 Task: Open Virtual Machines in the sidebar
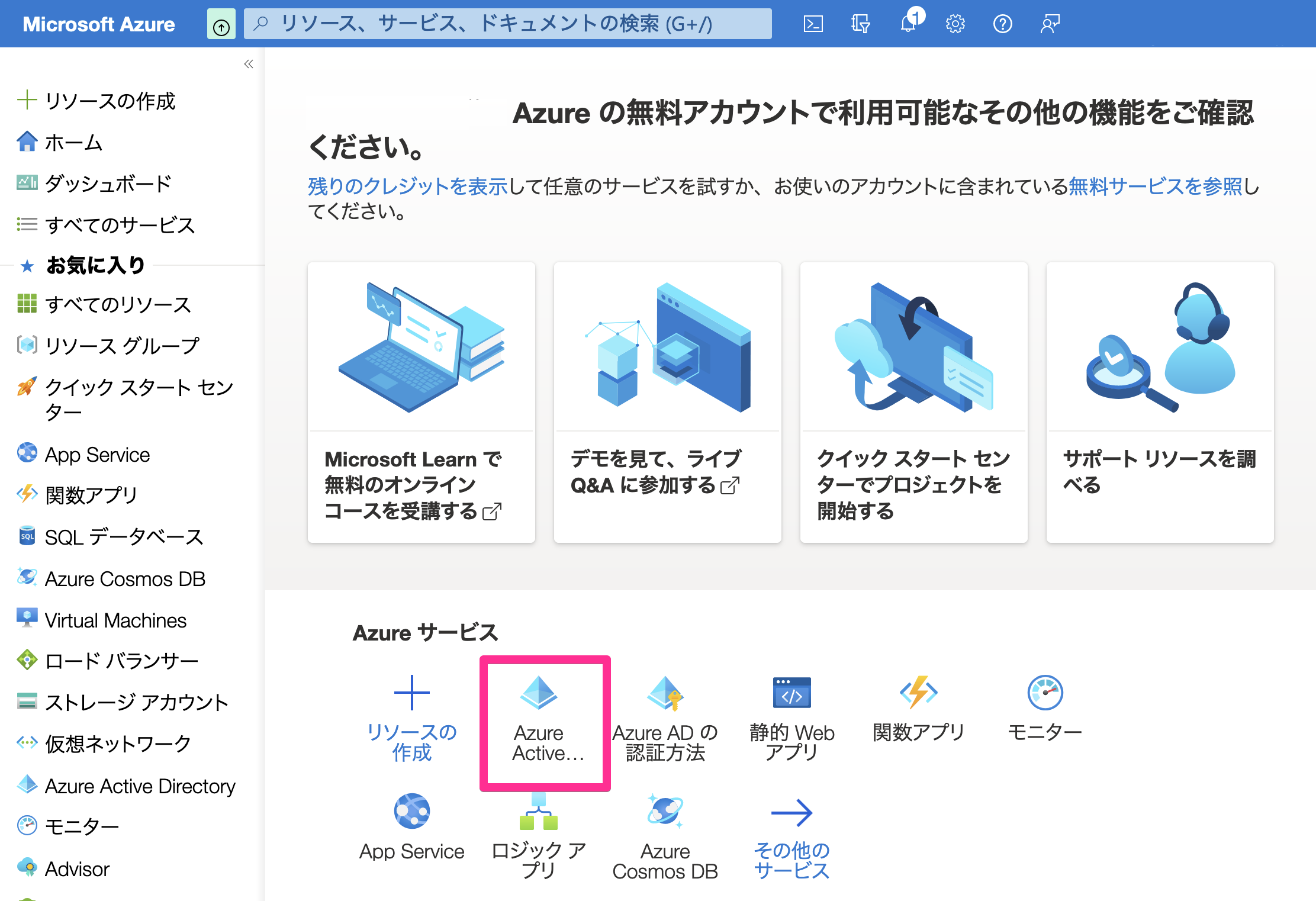tap(101, 620)
